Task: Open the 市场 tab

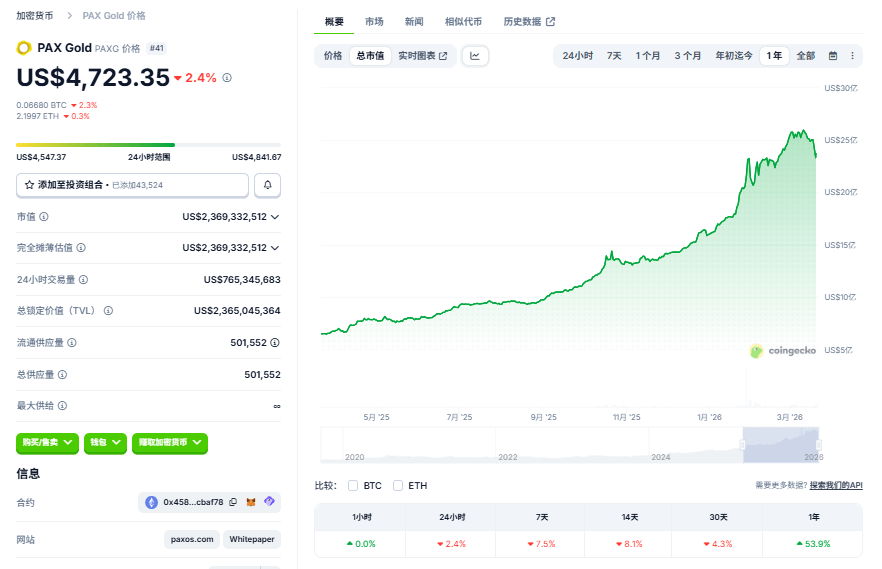Action: 374,21
